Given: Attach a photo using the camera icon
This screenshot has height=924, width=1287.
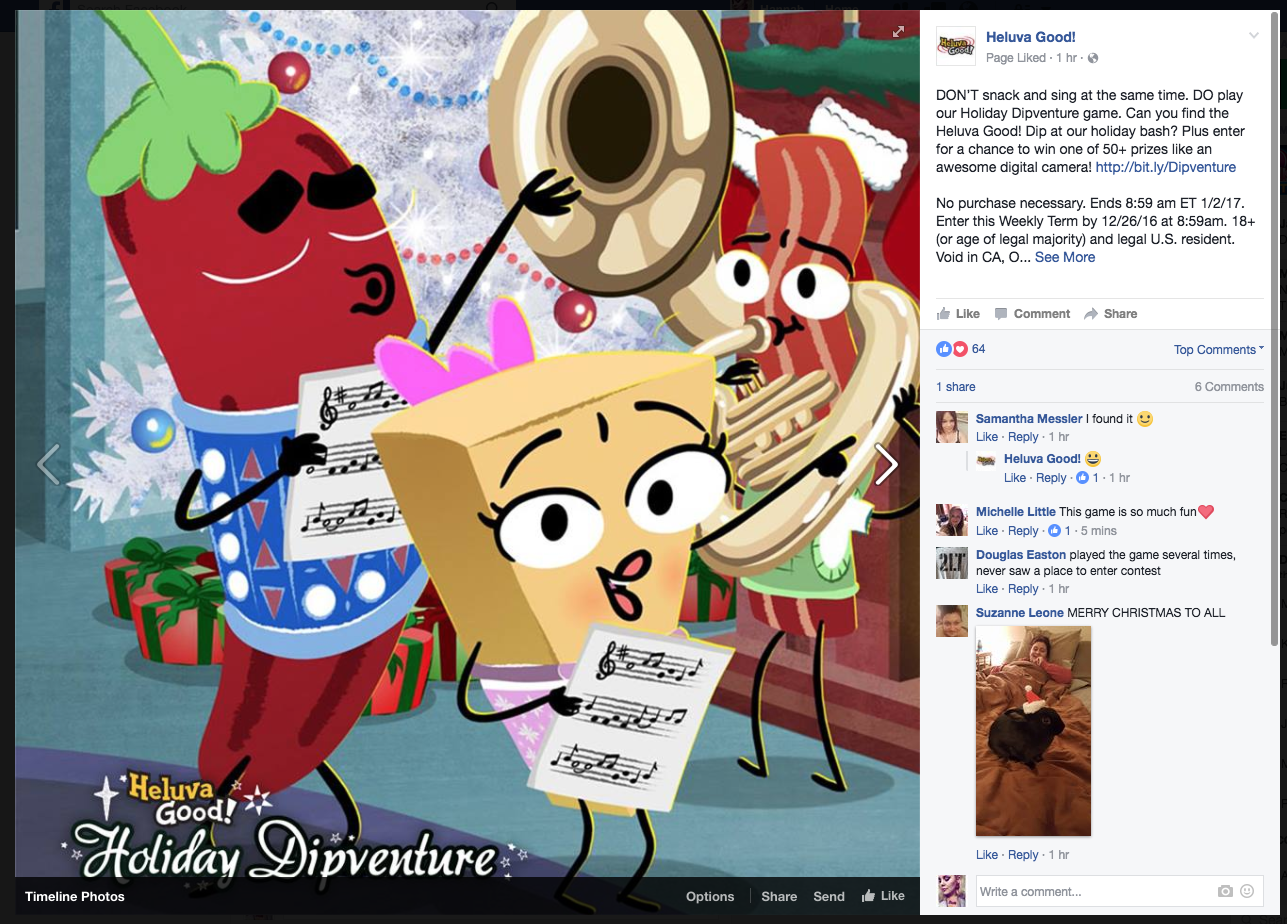Looking at the screenshot, I should point(1225,891).
